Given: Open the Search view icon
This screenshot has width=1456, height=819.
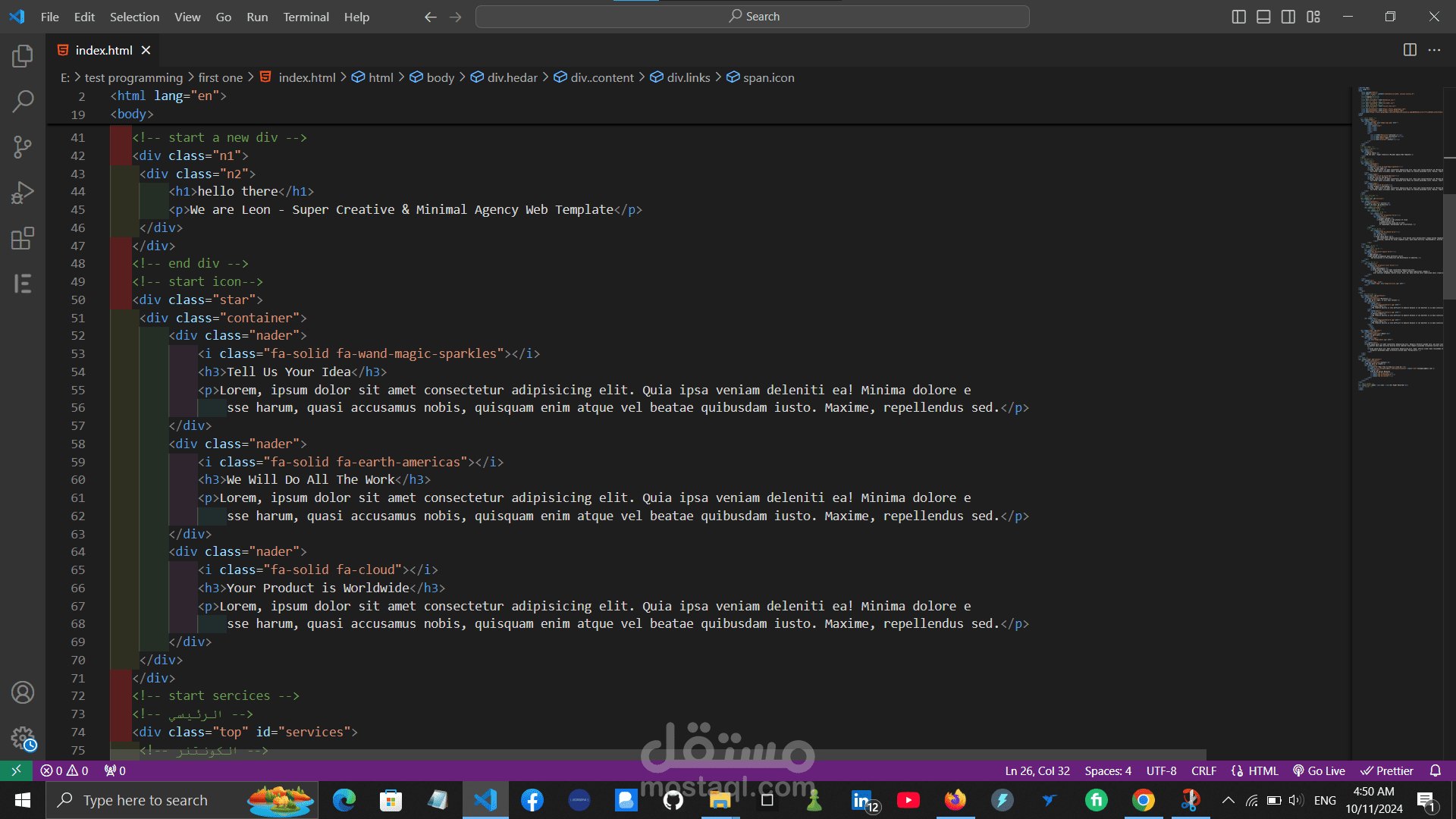Looking at the screenshot, I should click(23, 101).
